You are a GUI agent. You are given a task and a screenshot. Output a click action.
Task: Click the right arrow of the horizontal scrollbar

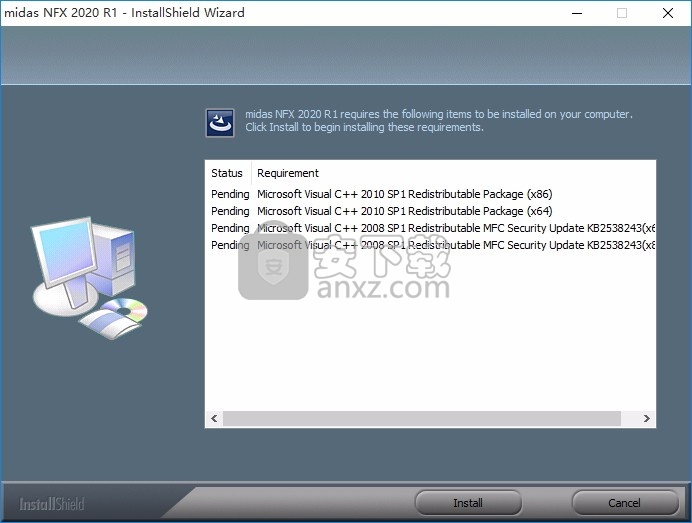pos(647,418)
